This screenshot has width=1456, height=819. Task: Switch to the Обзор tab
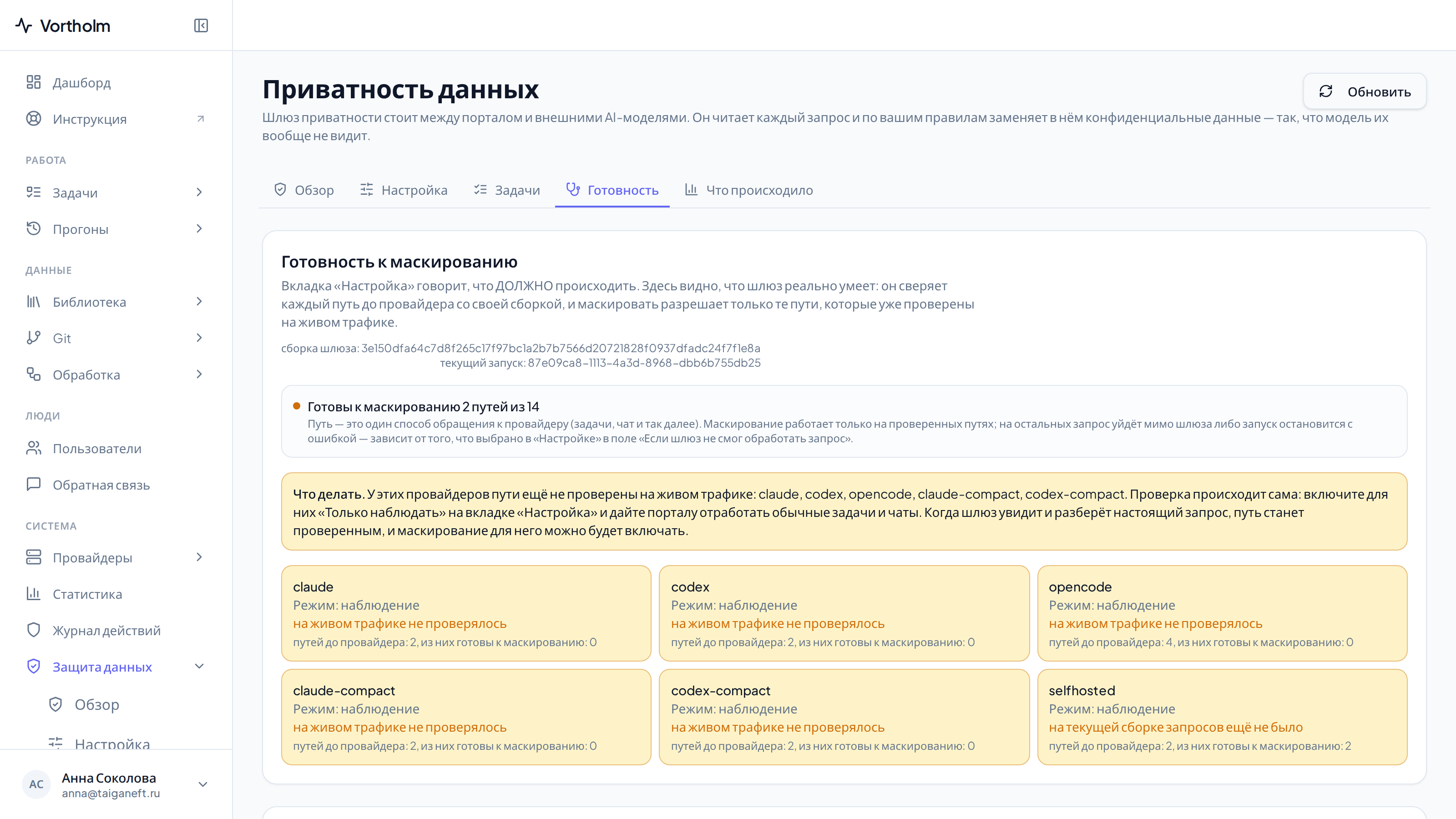coord(303,190)
